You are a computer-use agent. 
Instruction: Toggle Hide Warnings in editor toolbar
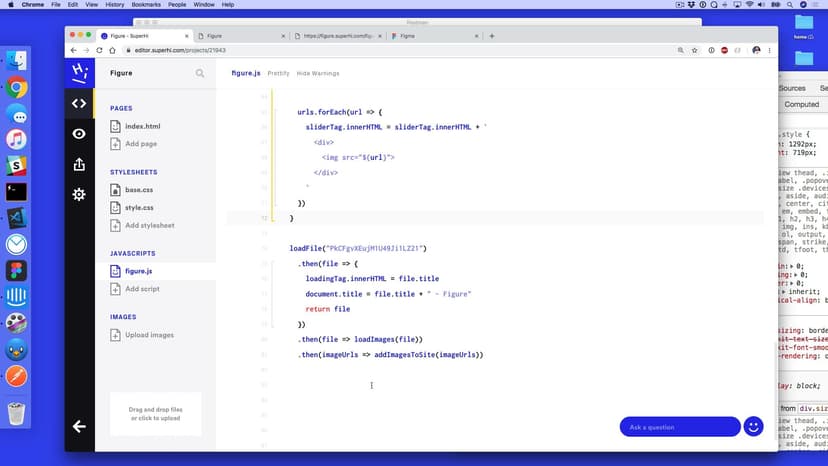point(318,73)
